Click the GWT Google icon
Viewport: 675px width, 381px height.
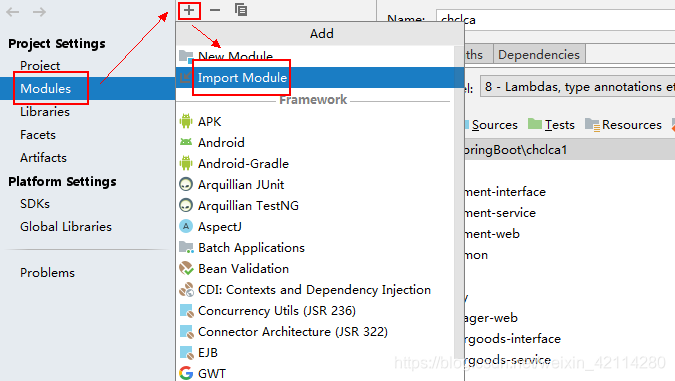point(186,373)
